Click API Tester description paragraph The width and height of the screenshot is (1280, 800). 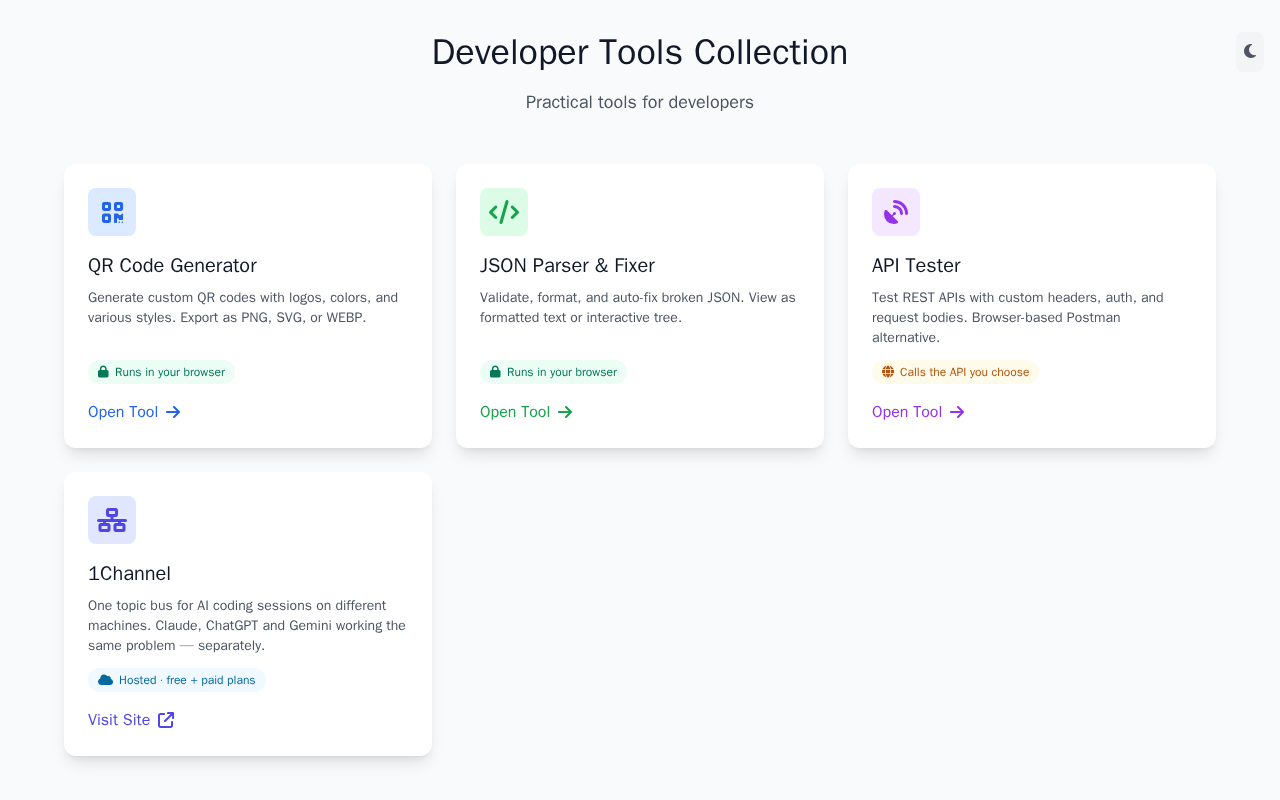[x=1018, y=317]
